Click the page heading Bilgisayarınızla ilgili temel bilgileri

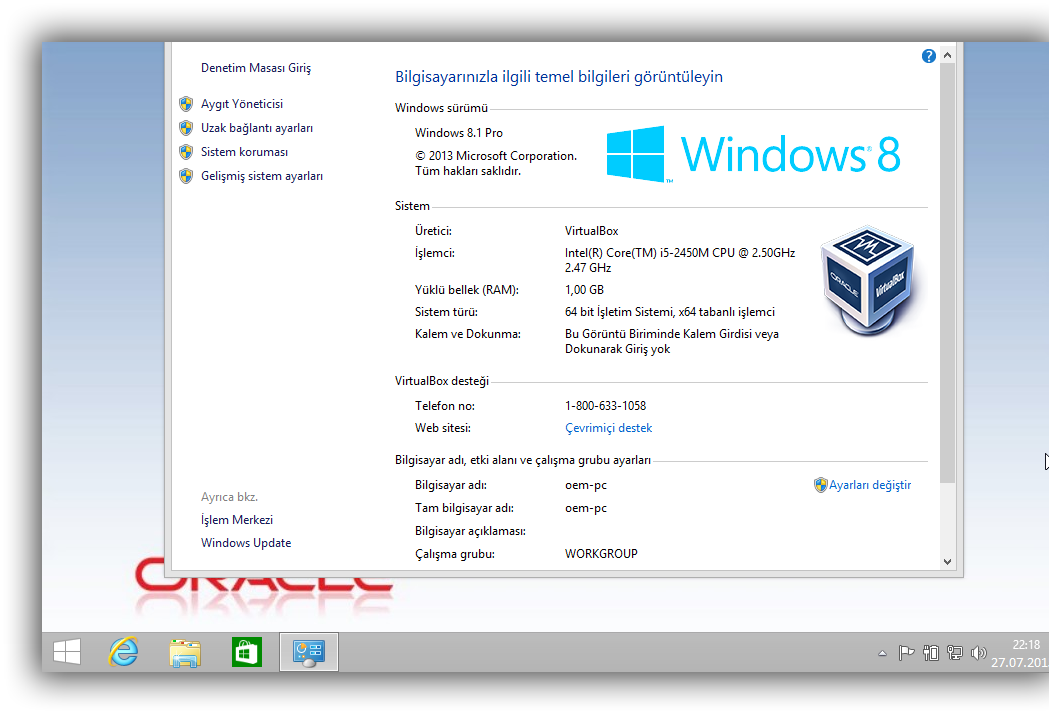pos(559,77)
